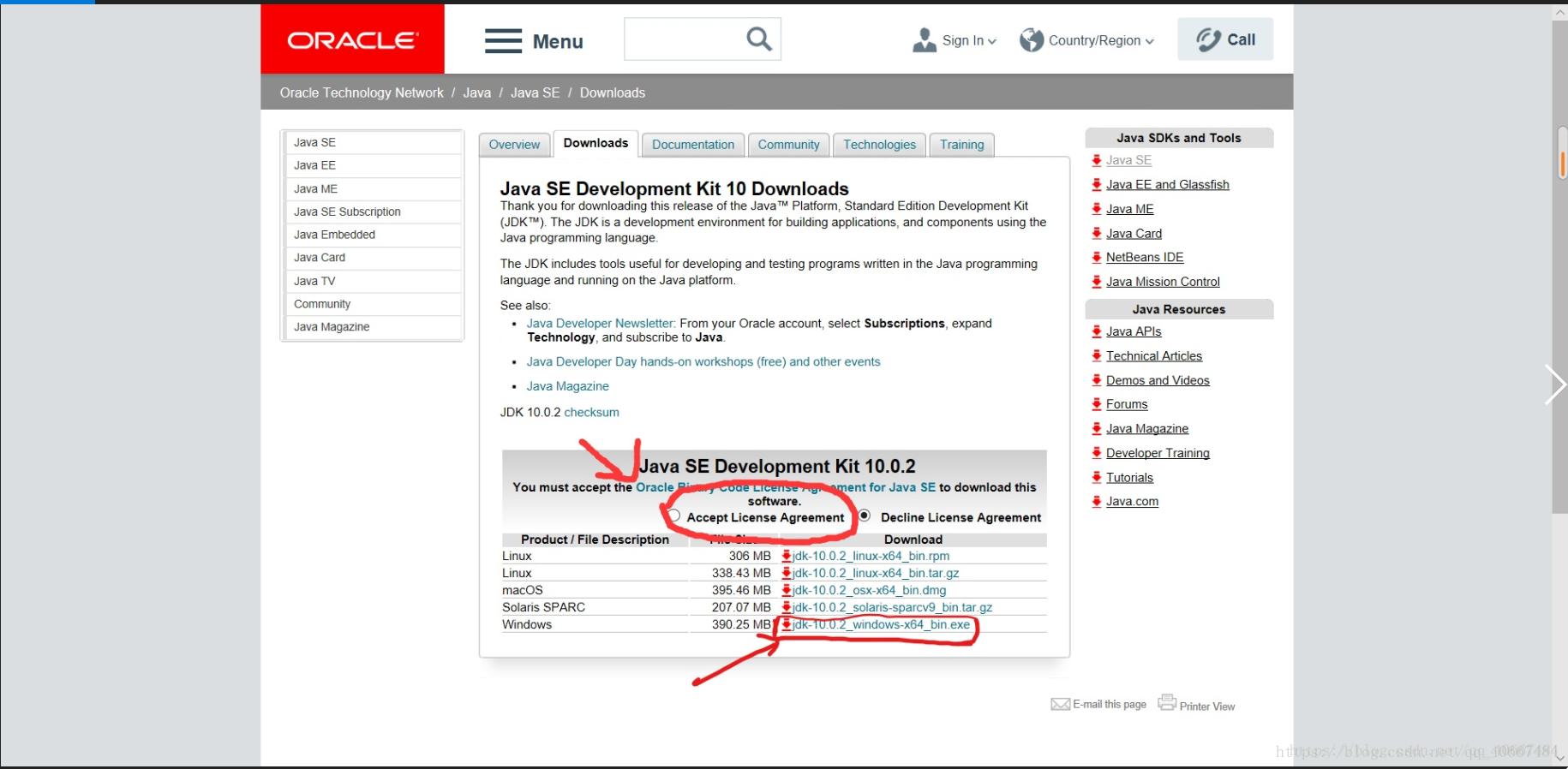Select the Downloads tab

595,143
